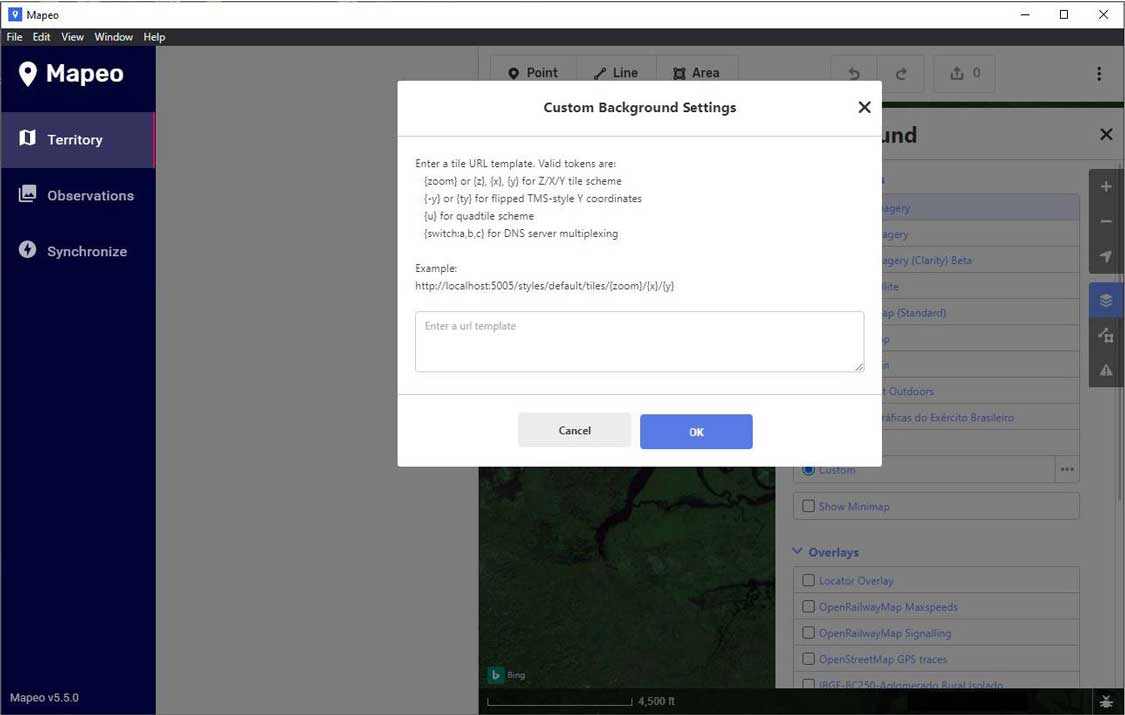Click the DNS server multiplexing token line
The height and width of the screenshot is (715, 1125).
tap(521, 233)
